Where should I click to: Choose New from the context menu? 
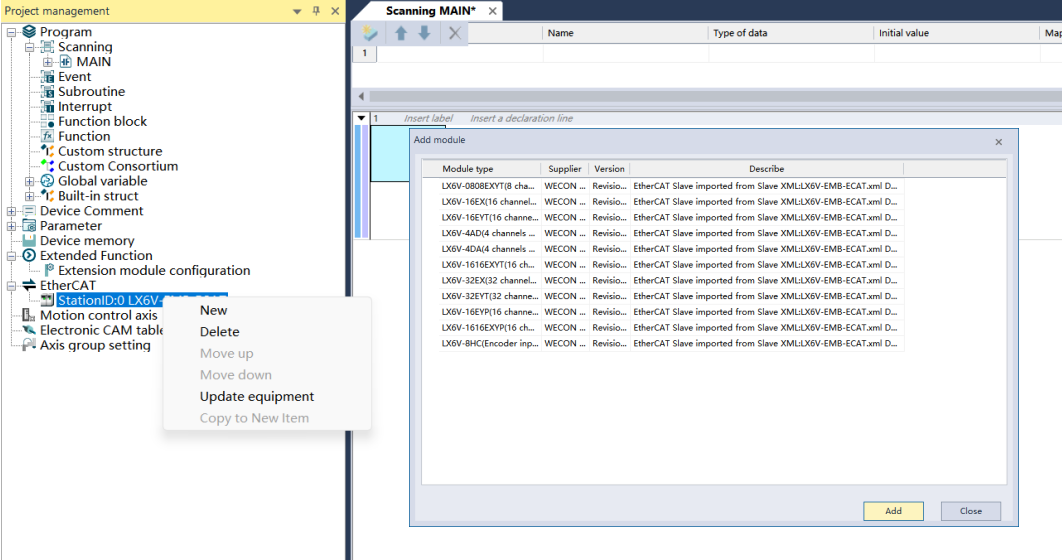tap(214, 310)
